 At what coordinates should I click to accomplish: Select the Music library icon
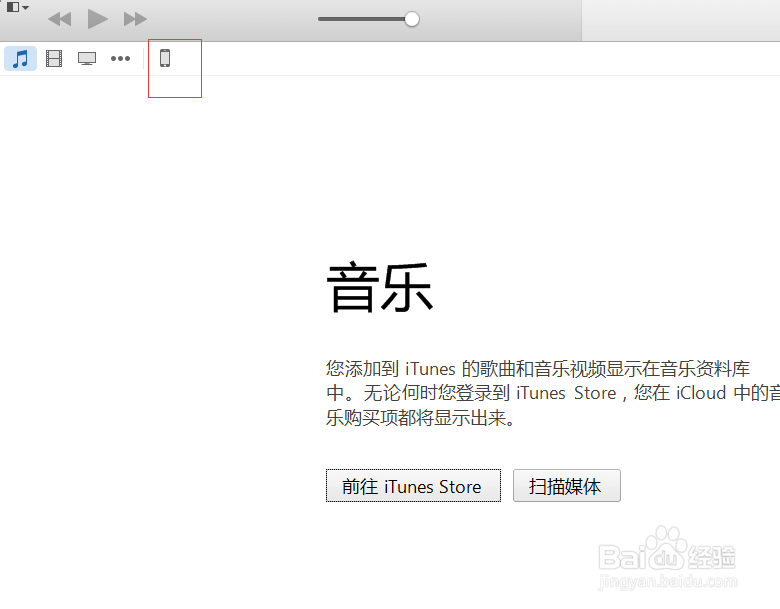click(20, 58)
